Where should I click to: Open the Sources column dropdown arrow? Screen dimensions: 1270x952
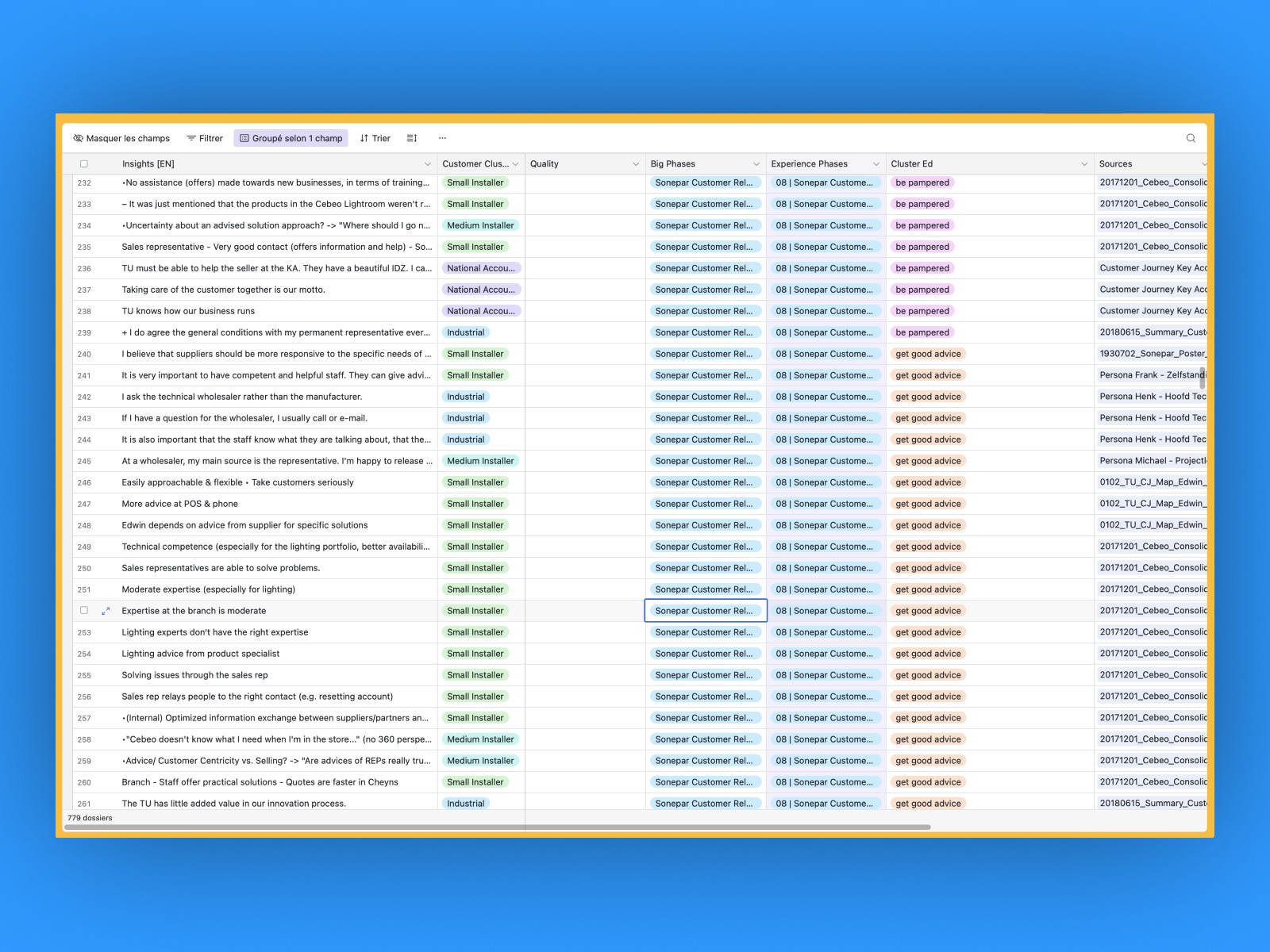click(1203, 164)
